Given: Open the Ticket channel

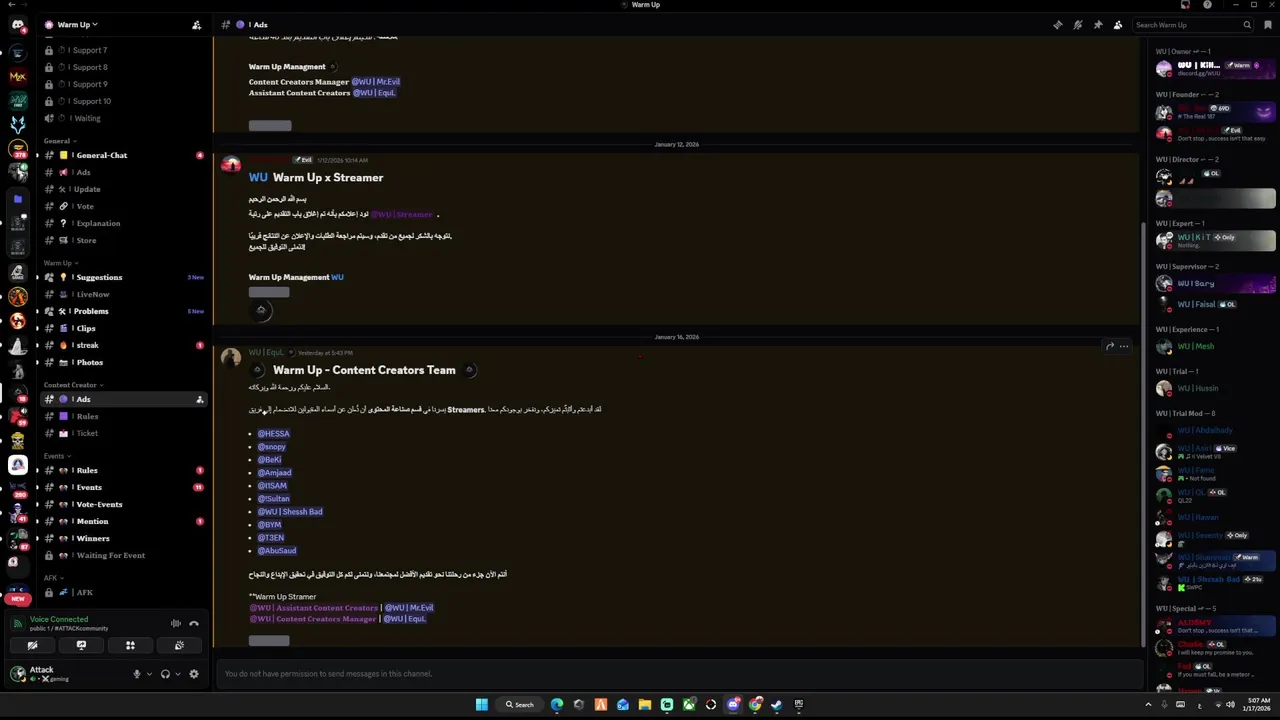Looking at the screenshot, I should tap(123, 433).
